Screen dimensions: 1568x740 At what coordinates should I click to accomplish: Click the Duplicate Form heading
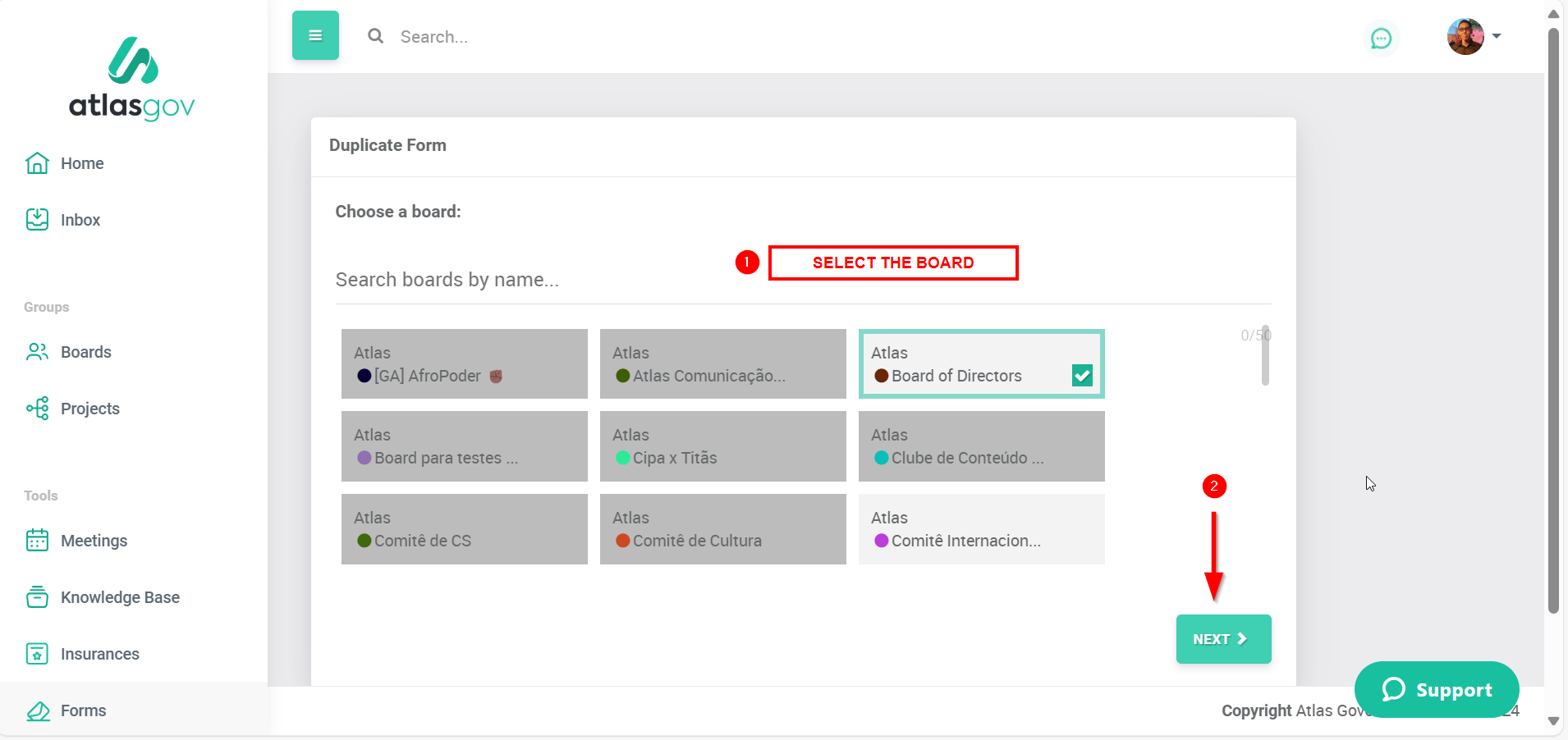387,145
